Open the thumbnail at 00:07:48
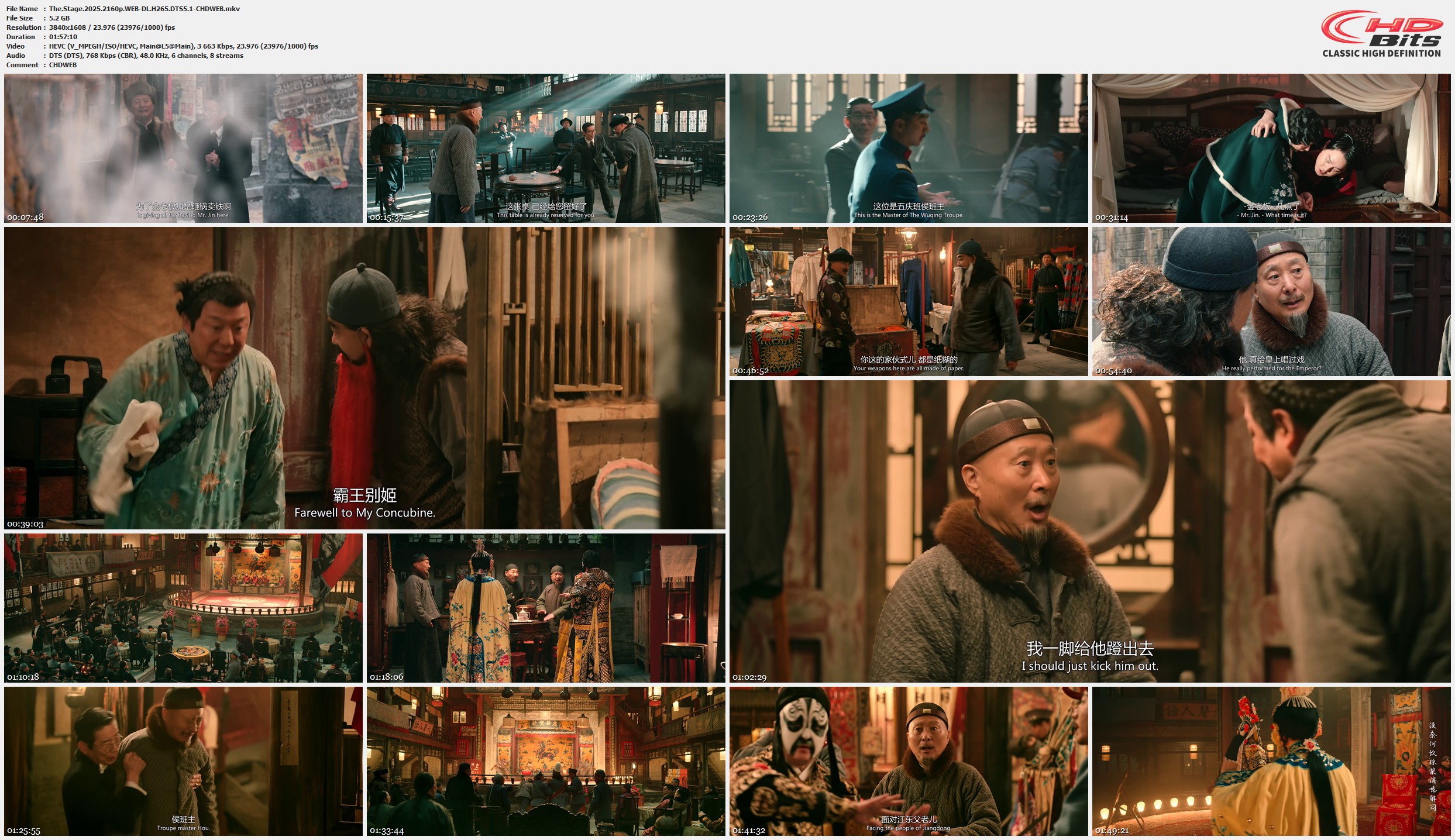 click(x=183, y=148)
